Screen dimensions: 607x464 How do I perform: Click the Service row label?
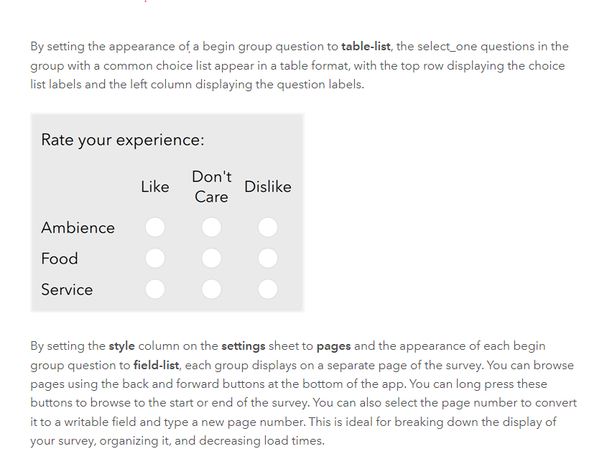click(67, 290)
